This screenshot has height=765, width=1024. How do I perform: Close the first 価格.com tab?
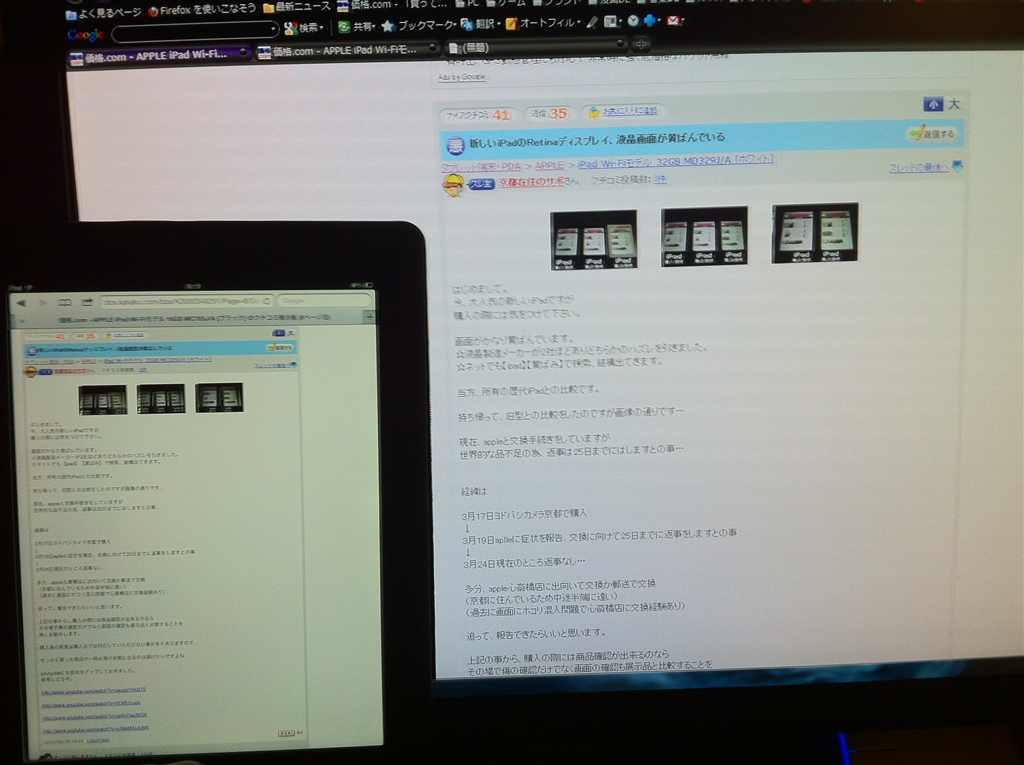click(x=243, y=52)
